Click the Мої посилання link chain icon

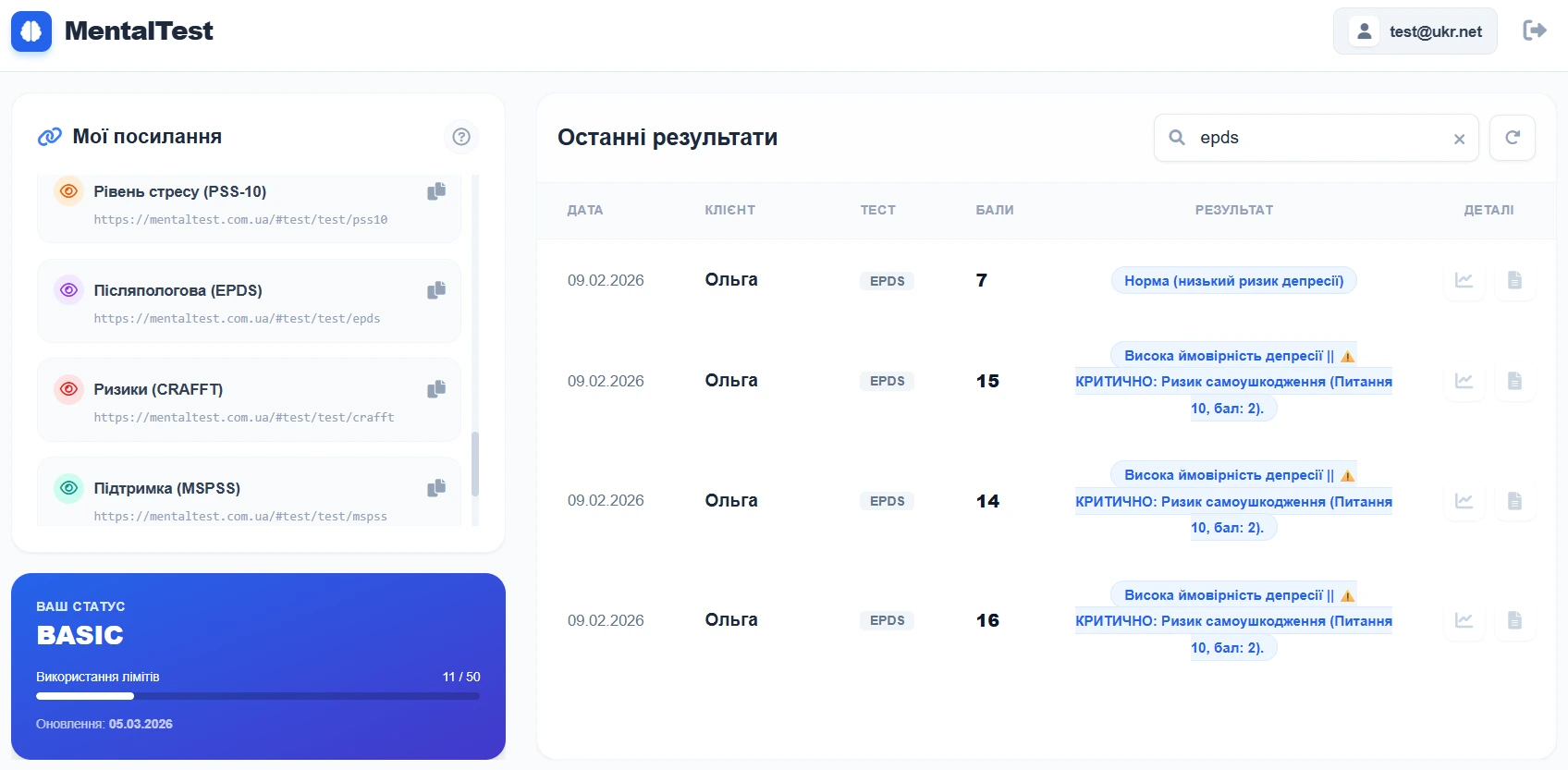[49, 137]
